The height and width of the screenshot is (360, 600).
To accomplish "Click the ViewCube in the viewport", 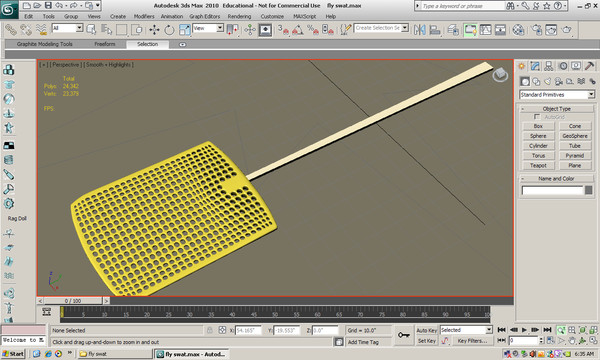I will point(500,74).
